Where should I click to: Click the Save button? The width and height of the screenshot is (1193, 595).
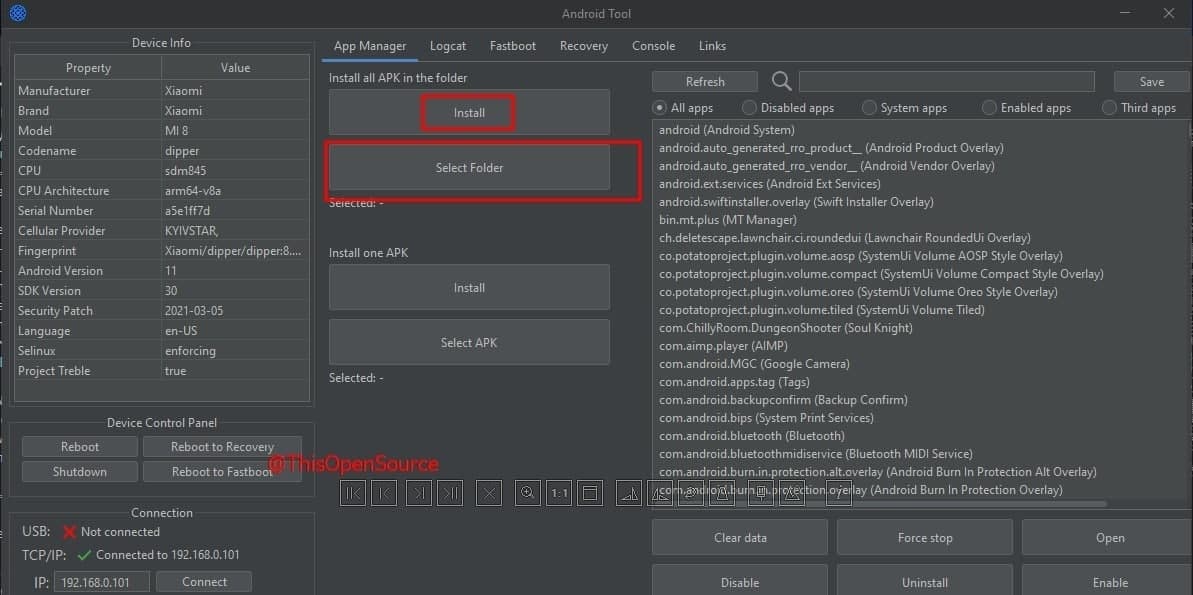pos(1152,81)
